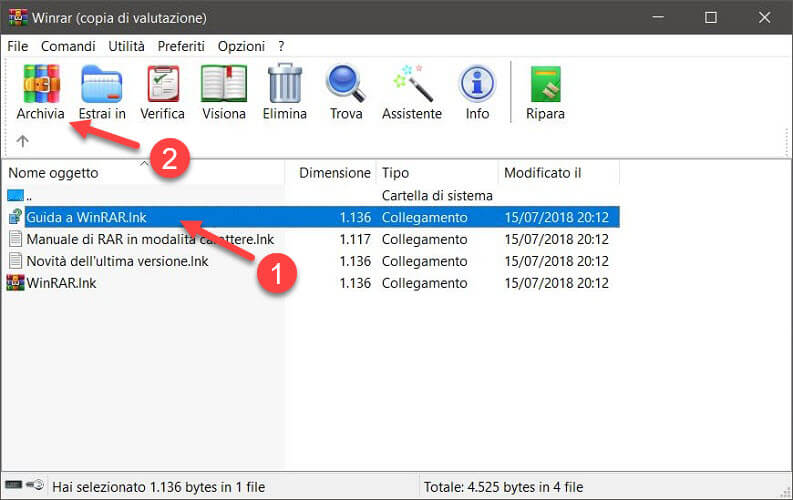Screen dimensions: 793x500
Task: Select Guida a WinRAR.lnk file name
Action: click(x=86, y=217)
